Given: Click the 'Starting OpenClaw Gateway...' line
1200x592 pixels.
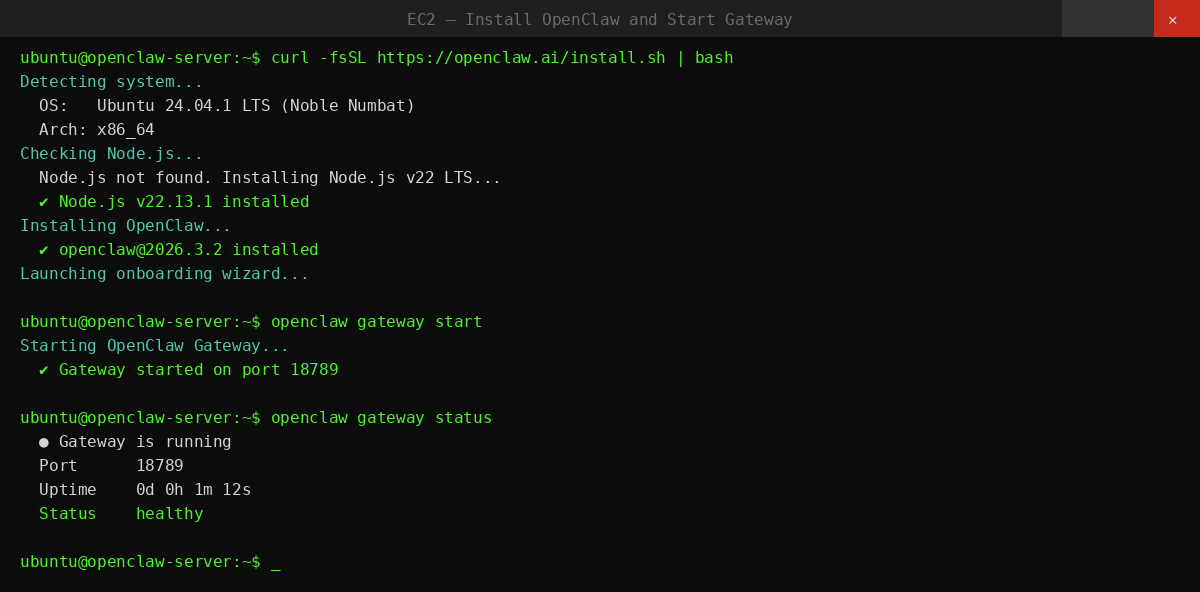Looking at the screenshot, I should 154,346.
